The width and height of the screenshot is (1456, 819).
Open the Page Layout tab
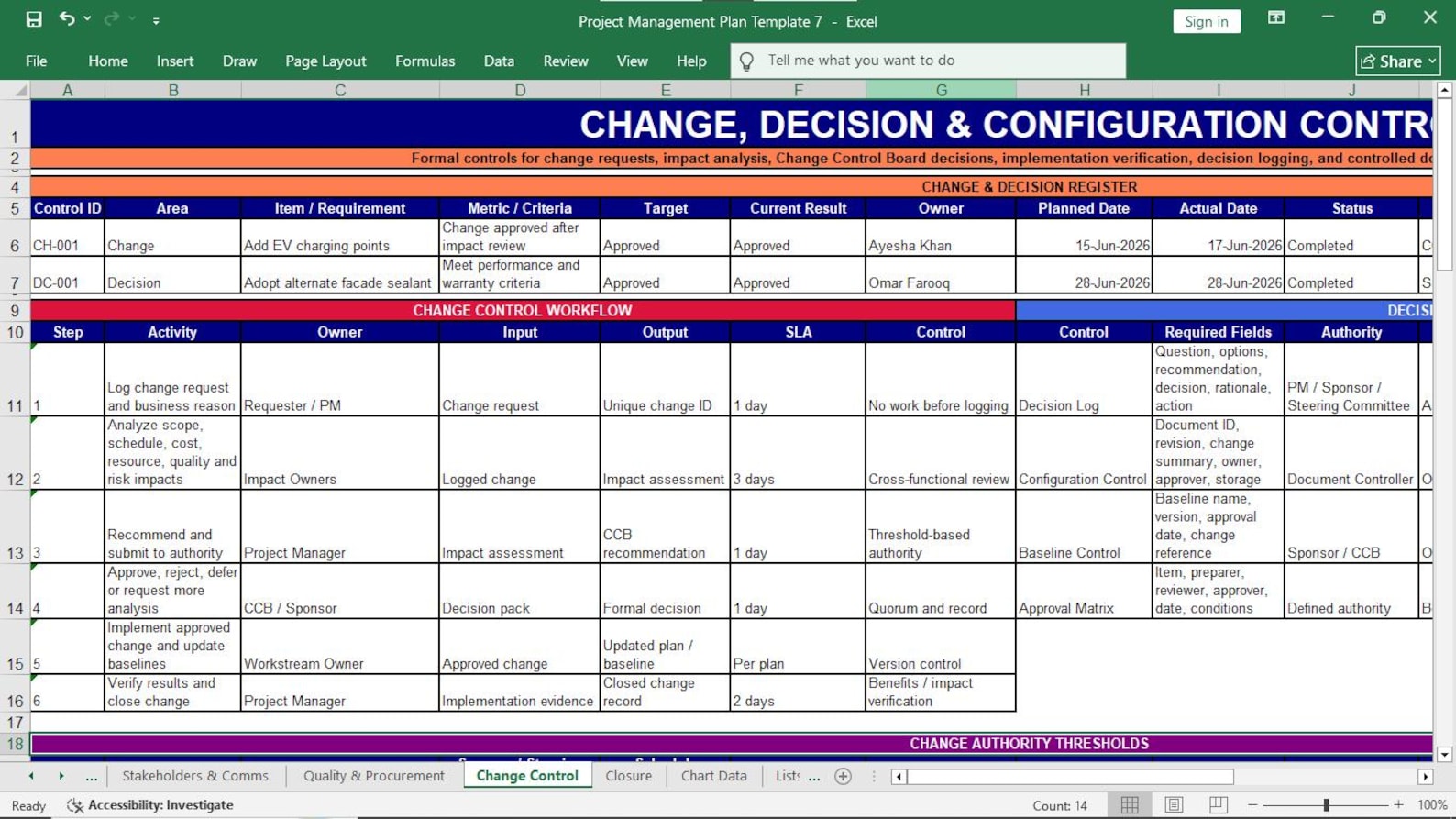point(325,61)
